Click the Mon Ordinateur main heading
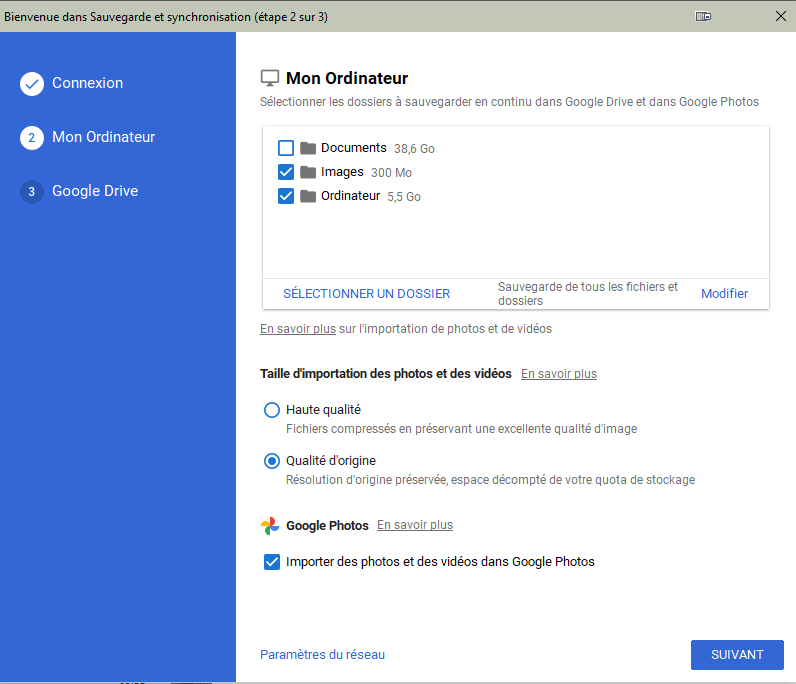Image resolution: width=796 pixels, height=684 pixels. tap(347, 78)
